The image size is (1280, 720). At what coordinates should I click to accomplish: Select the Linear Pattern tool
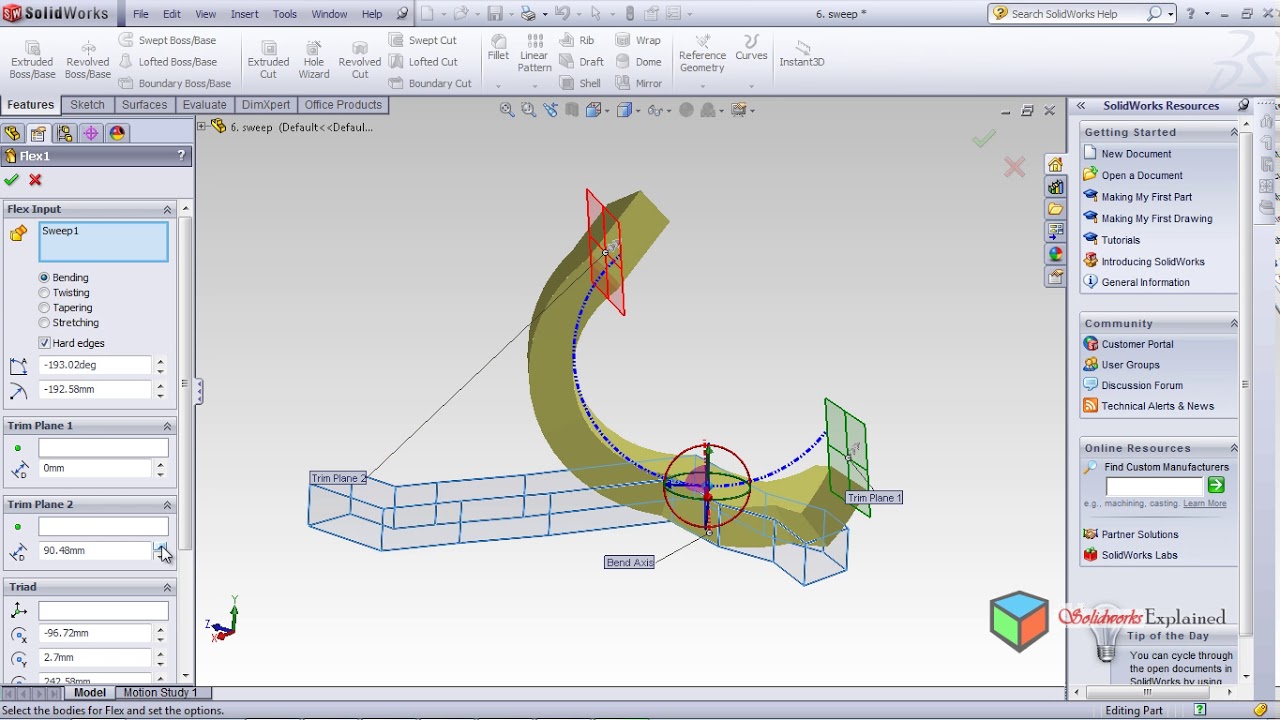point(535,54)
